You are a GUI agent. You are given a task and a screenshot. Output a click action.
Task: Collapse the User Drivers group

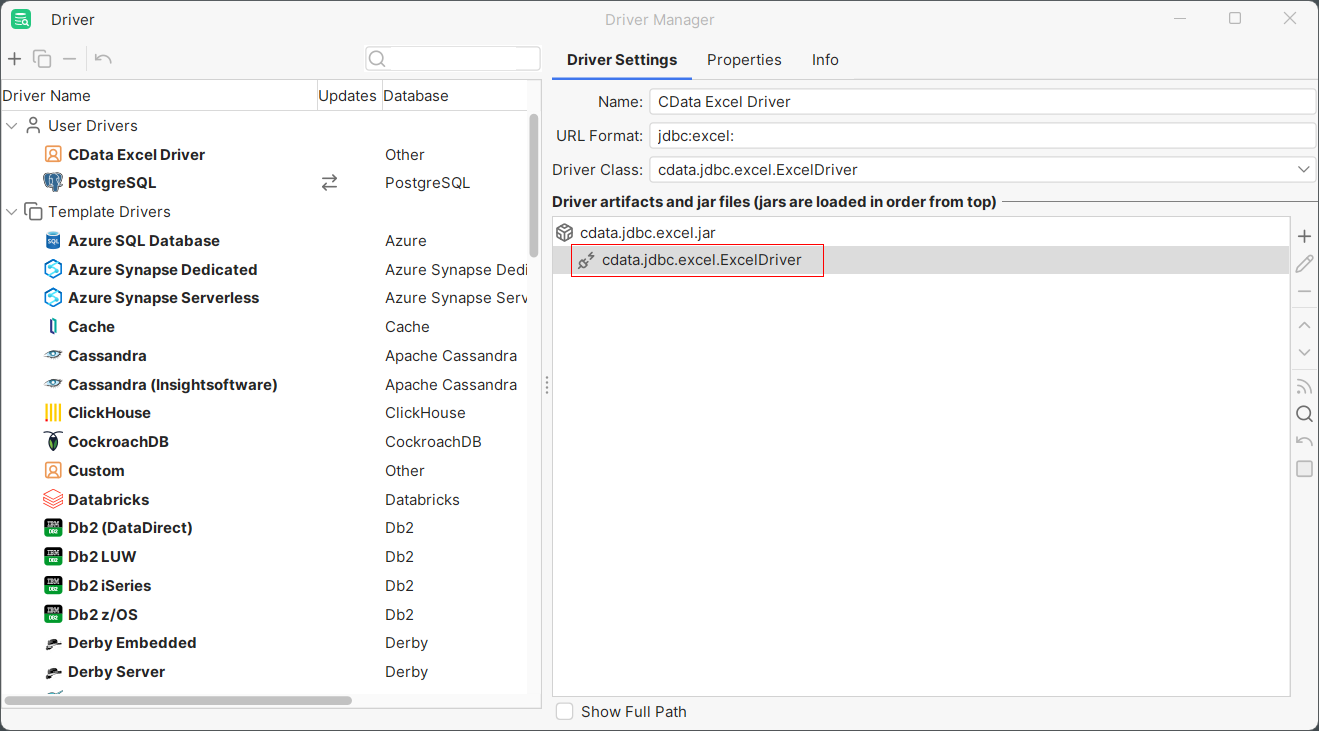(12, 126)
